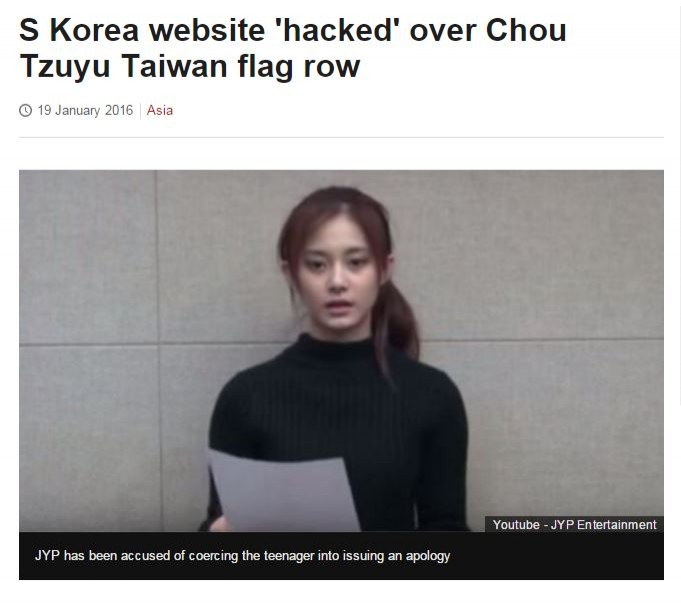
Task: Click the vertical separator before Asia
Action: [x=141, y=111]
